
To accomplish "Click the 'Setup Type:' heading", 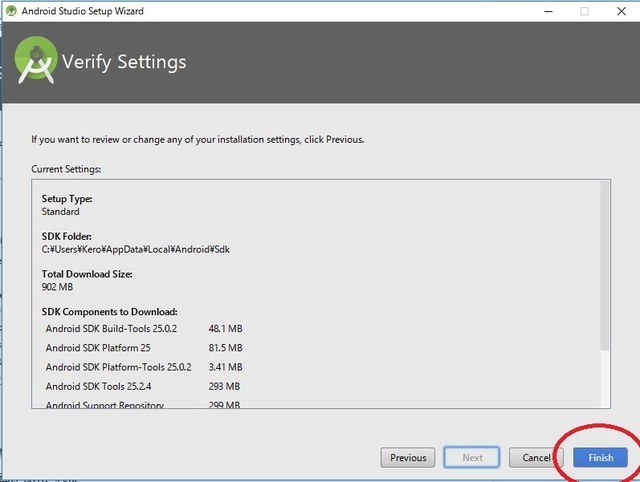I will [x=67, y=199].
